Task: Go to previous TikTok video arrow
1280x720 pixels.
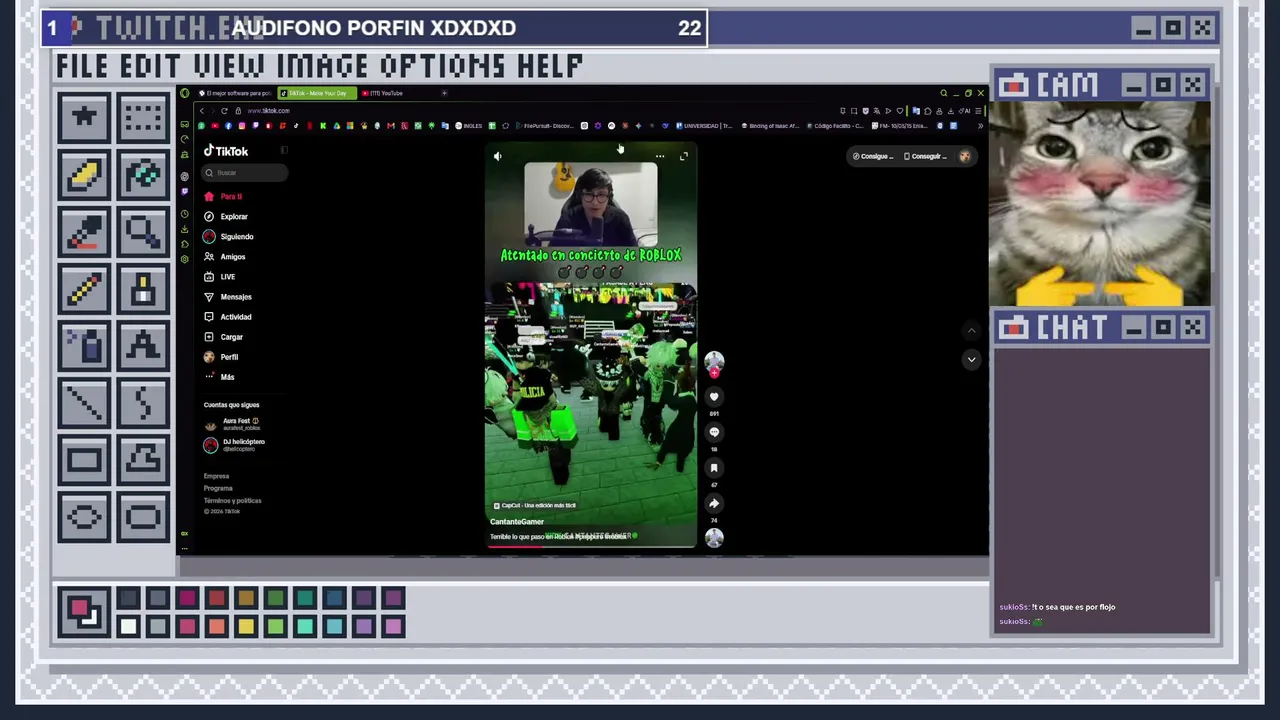Action: (971, 330)
